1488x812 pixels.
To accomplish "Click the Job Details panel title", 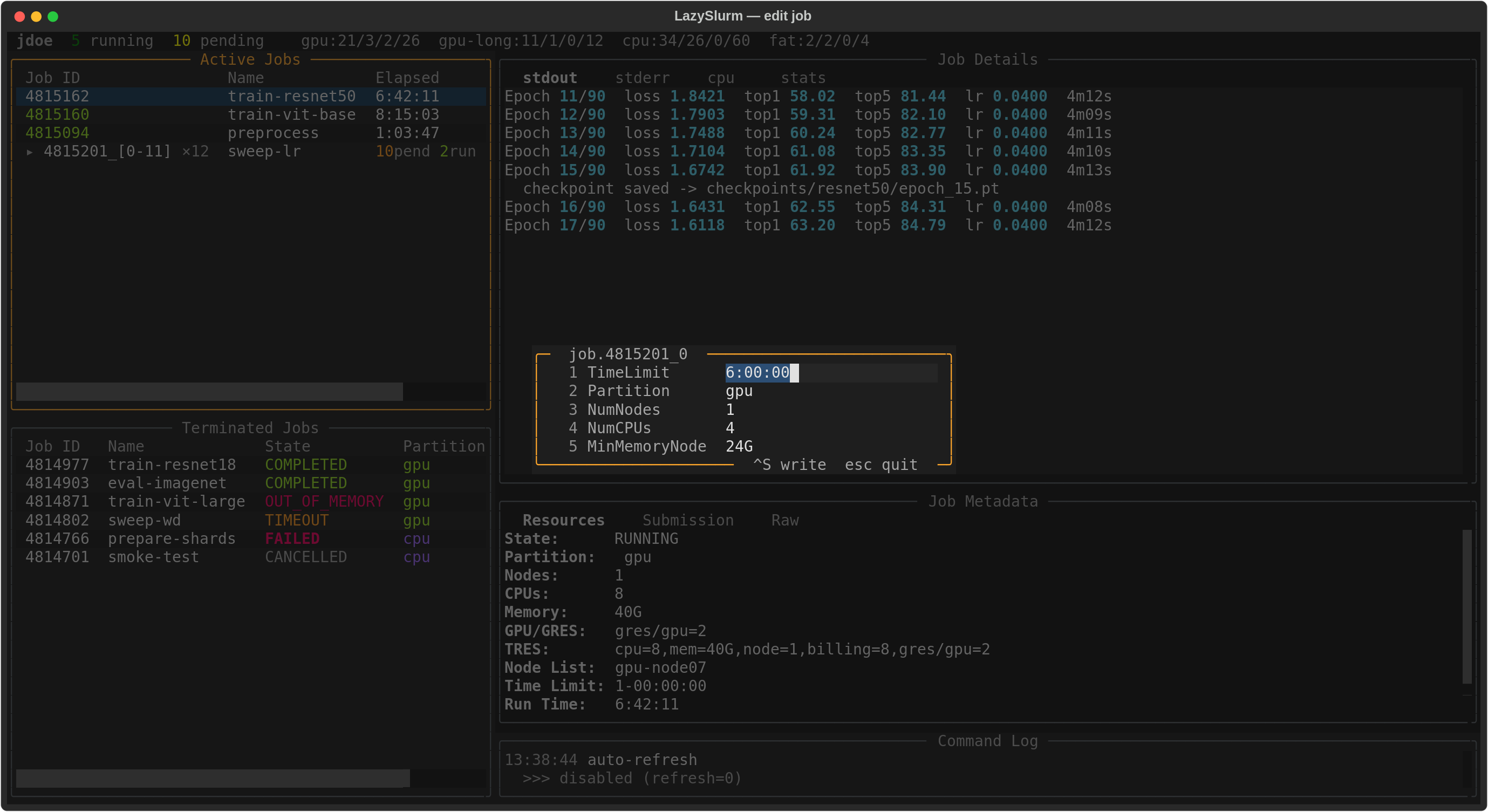I will coord(987,59).
